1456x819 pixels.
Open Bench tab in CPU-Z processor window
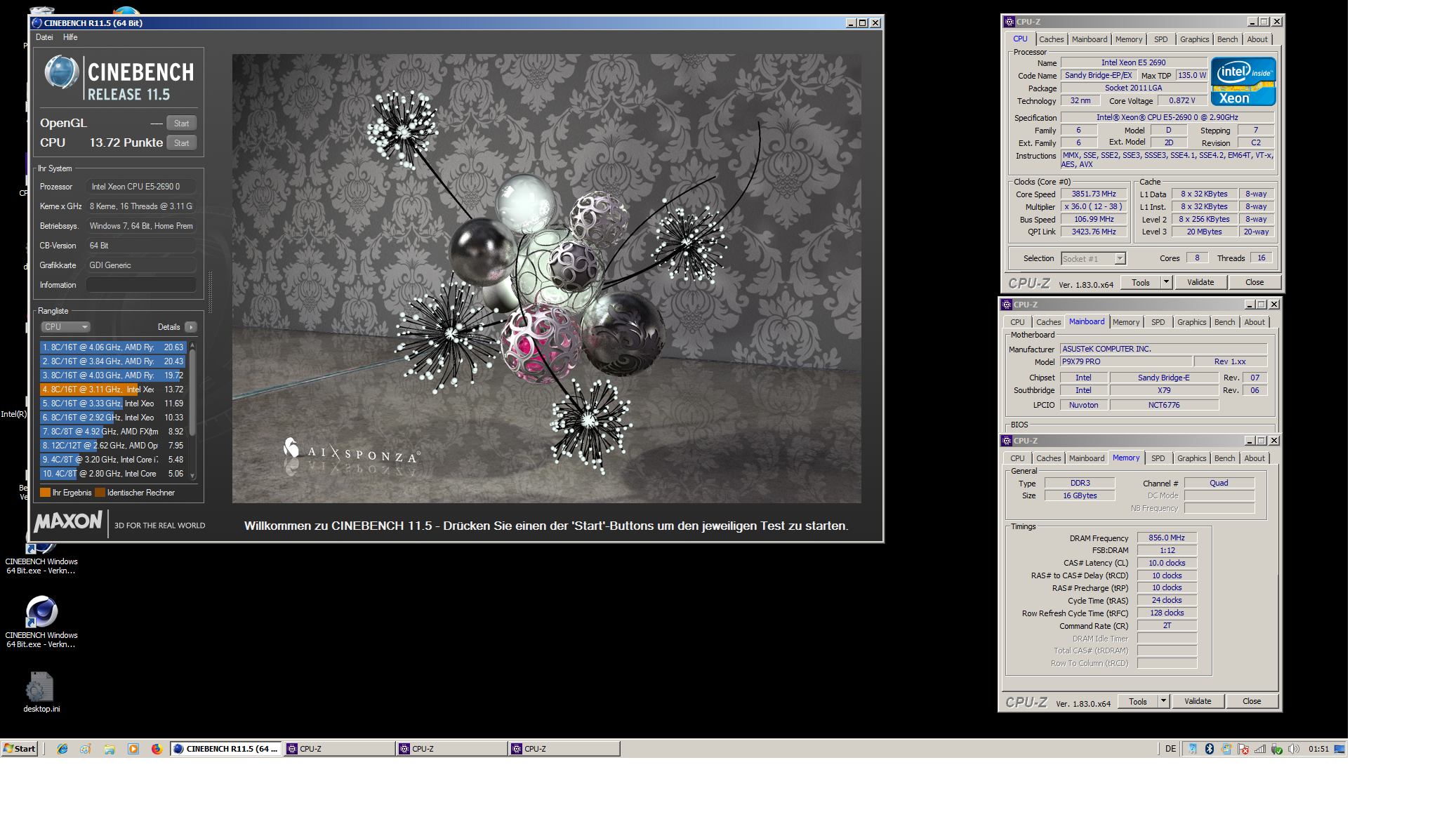click(x=1227, y=39)
